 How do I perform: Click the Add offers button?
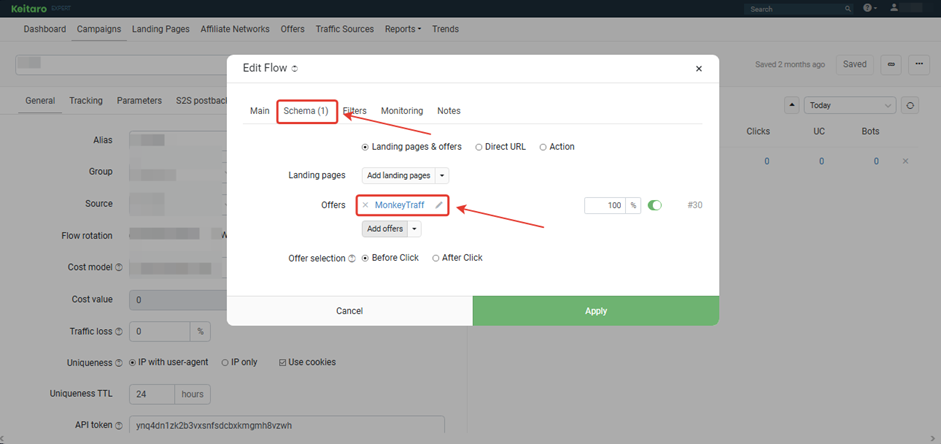point(385,229)
